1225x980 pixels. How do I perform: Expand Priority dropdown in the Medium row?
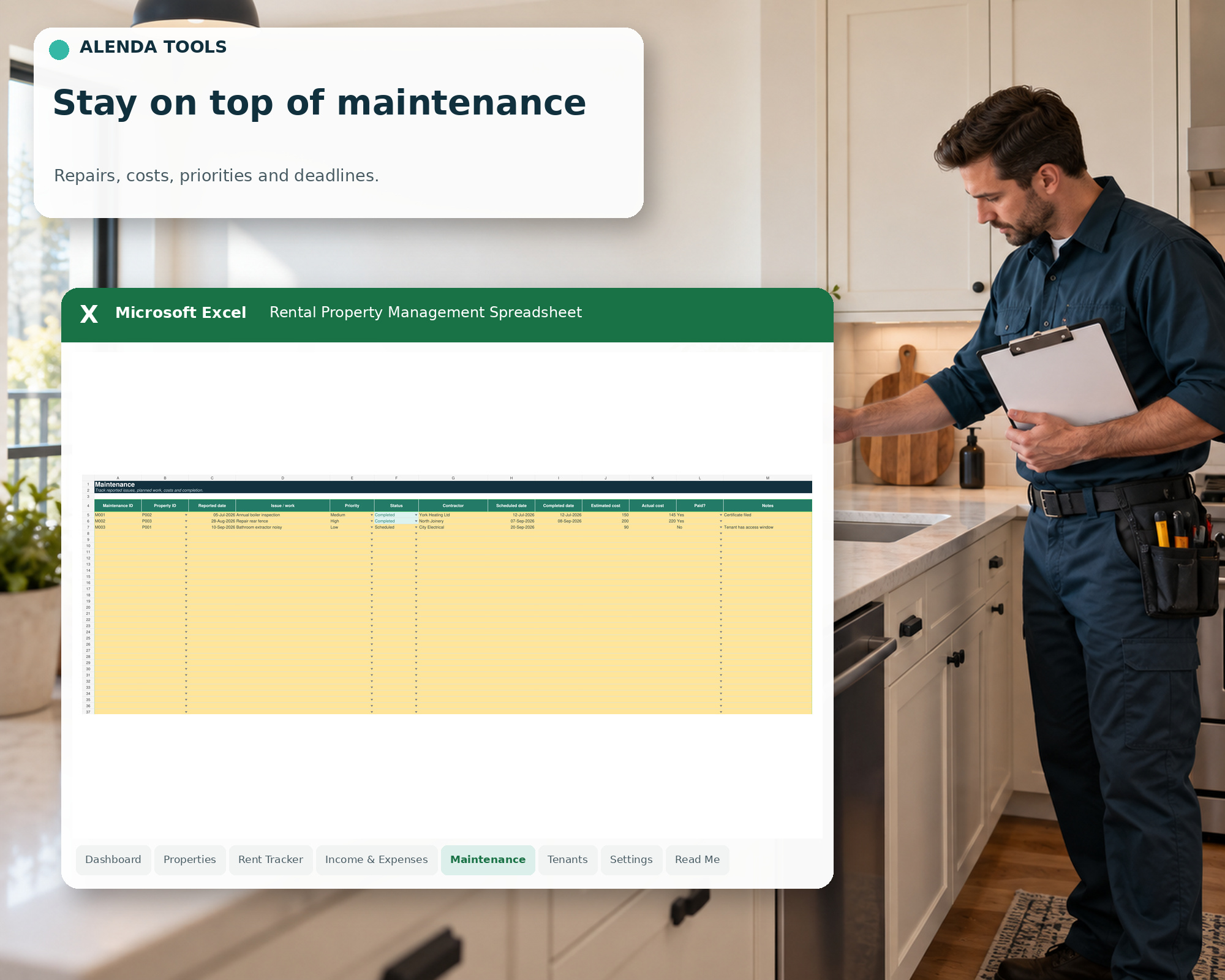pyautogui.click(x=372, y=515)
